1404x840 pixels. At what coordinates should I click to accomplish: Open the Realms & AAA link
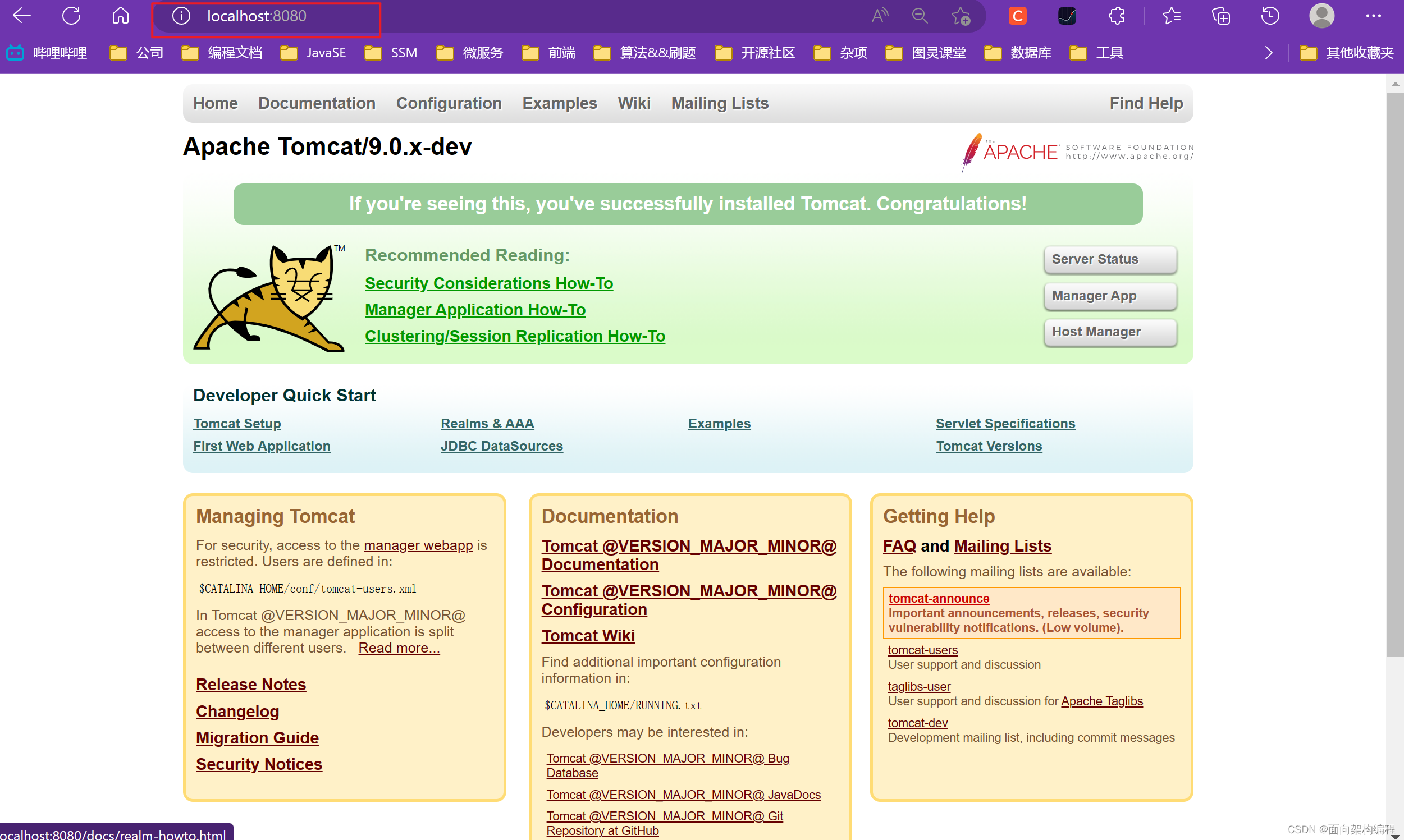tap(487, 424)
